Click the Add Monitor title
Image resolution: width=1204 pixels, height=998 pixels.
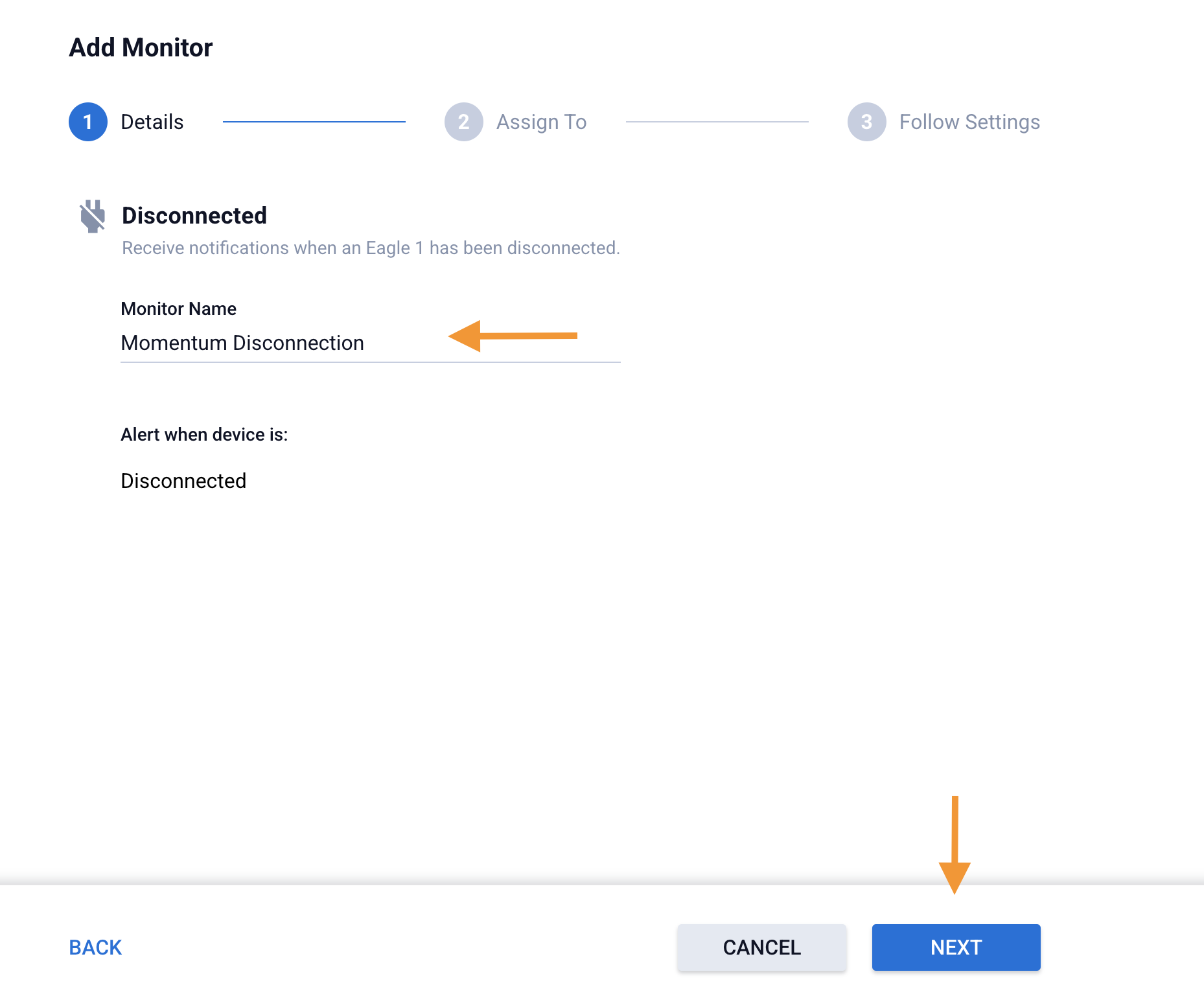pyautogui.click(x=141, y=47)
